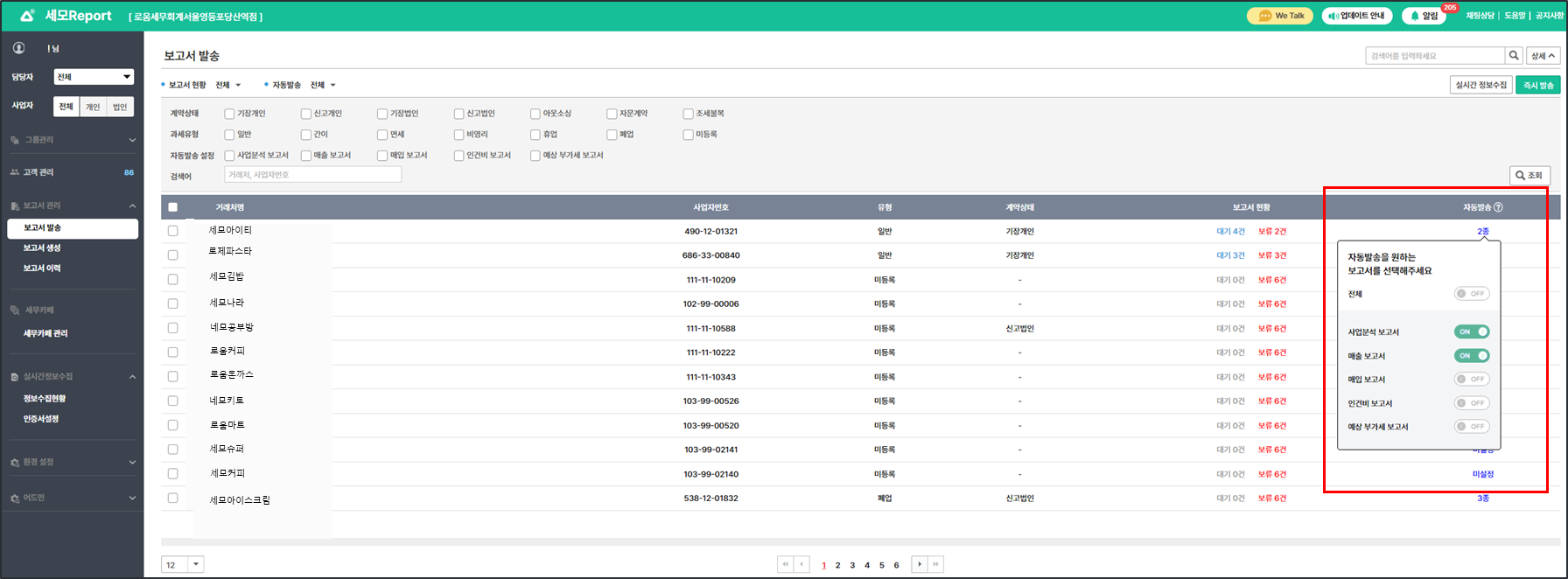1568x579 pixels.
Task: Go to page 3 in pagination
Action: point(852,565)
